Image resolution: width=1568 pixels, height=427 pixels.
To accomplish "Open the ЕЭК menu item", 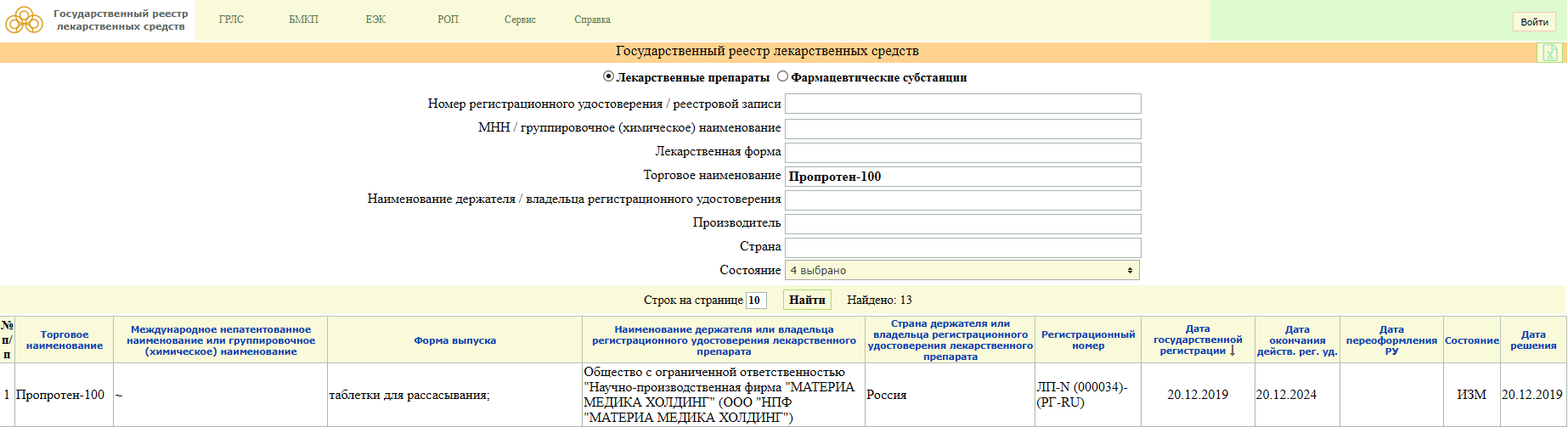I will click(x=375, y=20).
